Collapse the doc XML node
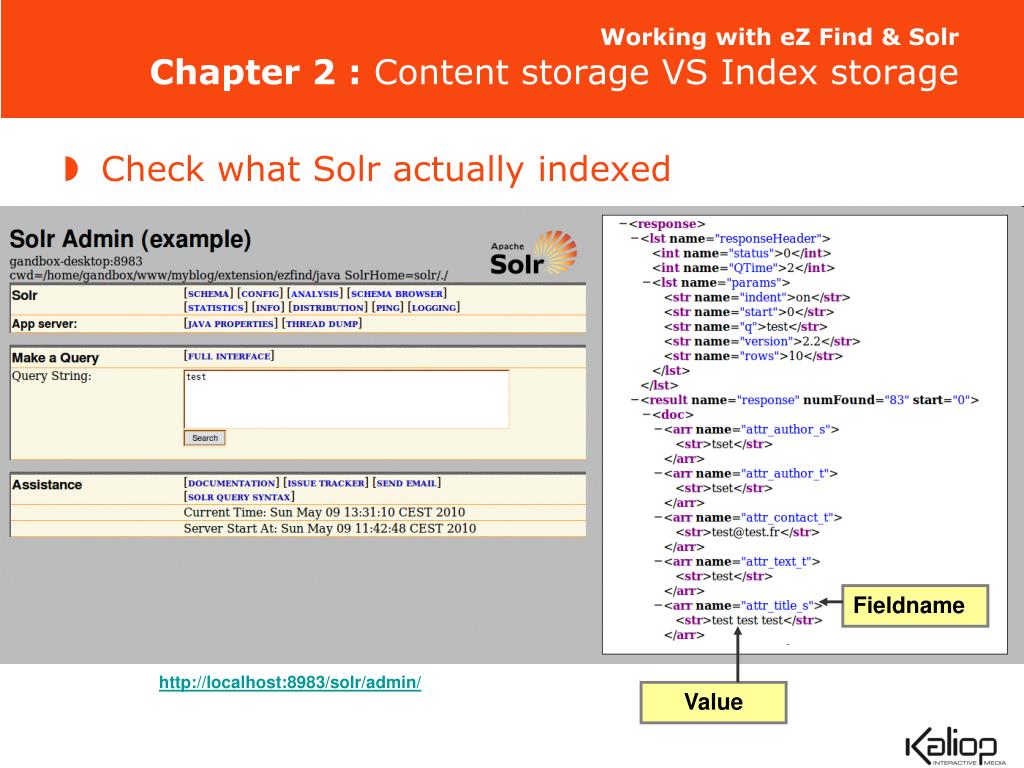Screen dimensions: 1024x768 tap(647, 415)
